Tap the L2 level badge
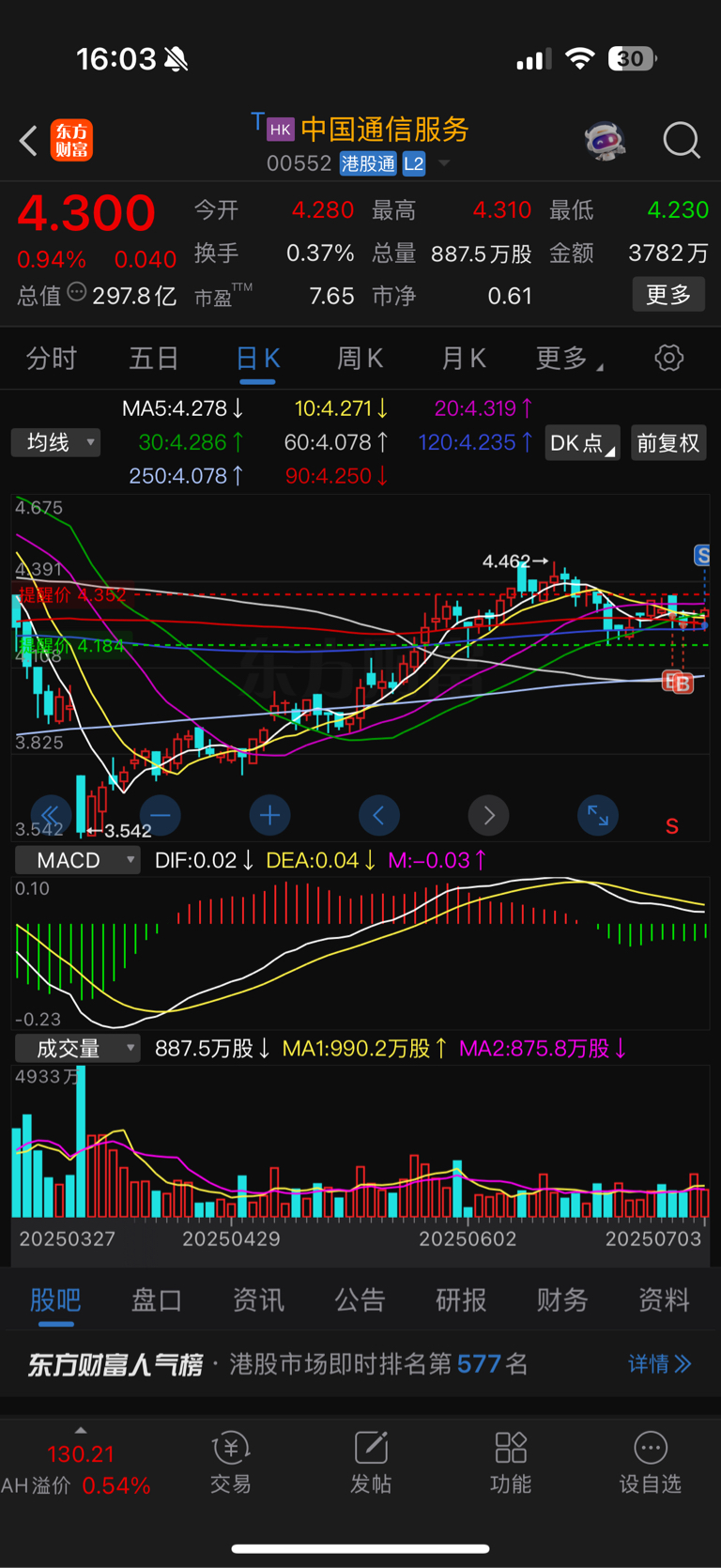This screenshot has width=721, height=1568. click(414, 163)
